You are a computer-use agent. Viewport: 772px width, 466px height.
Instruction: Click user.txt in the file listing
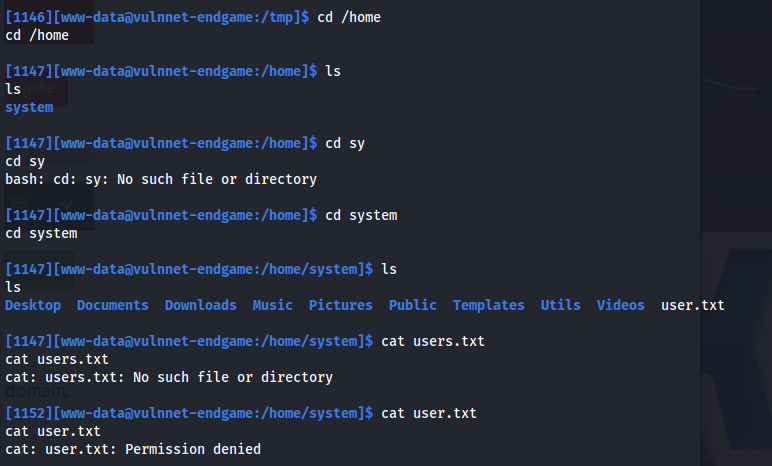pos(693,305)
